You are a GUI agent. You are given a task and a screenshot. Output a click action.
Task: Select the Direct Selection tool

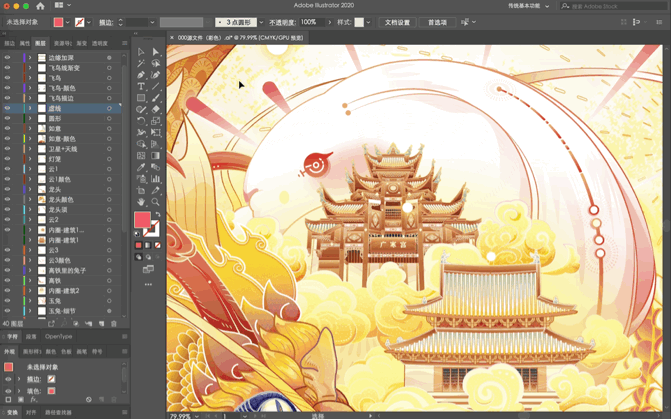155,52
